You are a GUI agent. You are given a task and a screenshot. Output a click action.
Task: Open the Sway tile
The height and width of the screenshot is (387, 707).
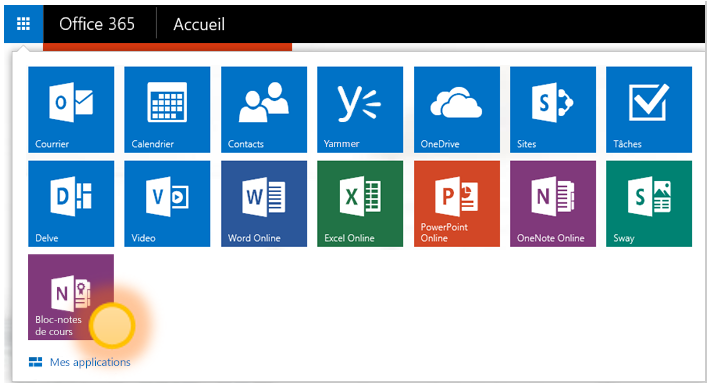(649, 204)
